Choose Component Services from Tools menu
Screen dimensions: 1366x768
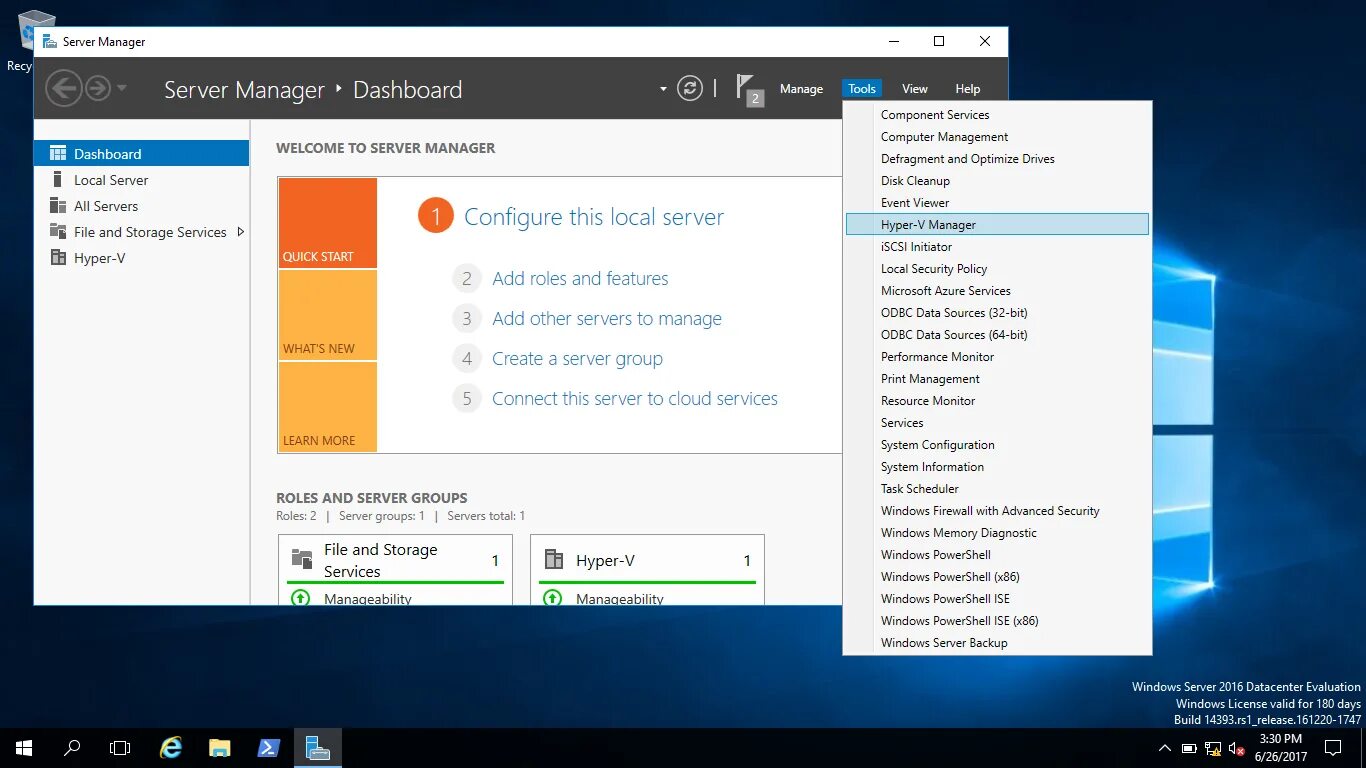coord(997,115)
